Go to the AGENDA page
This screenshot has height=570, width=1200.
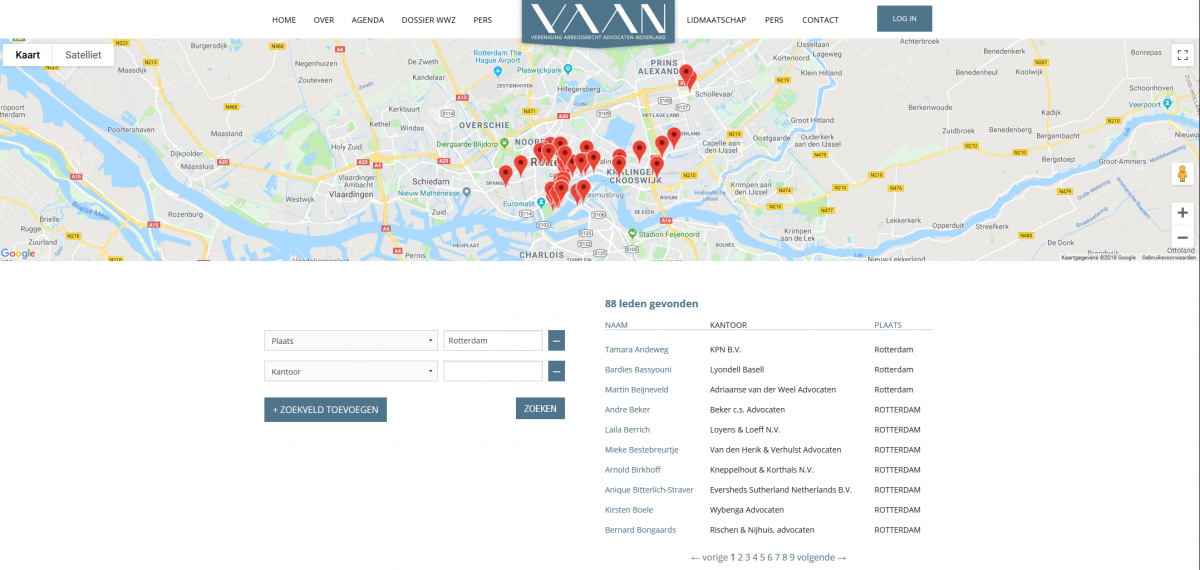[x=368, y=20]
